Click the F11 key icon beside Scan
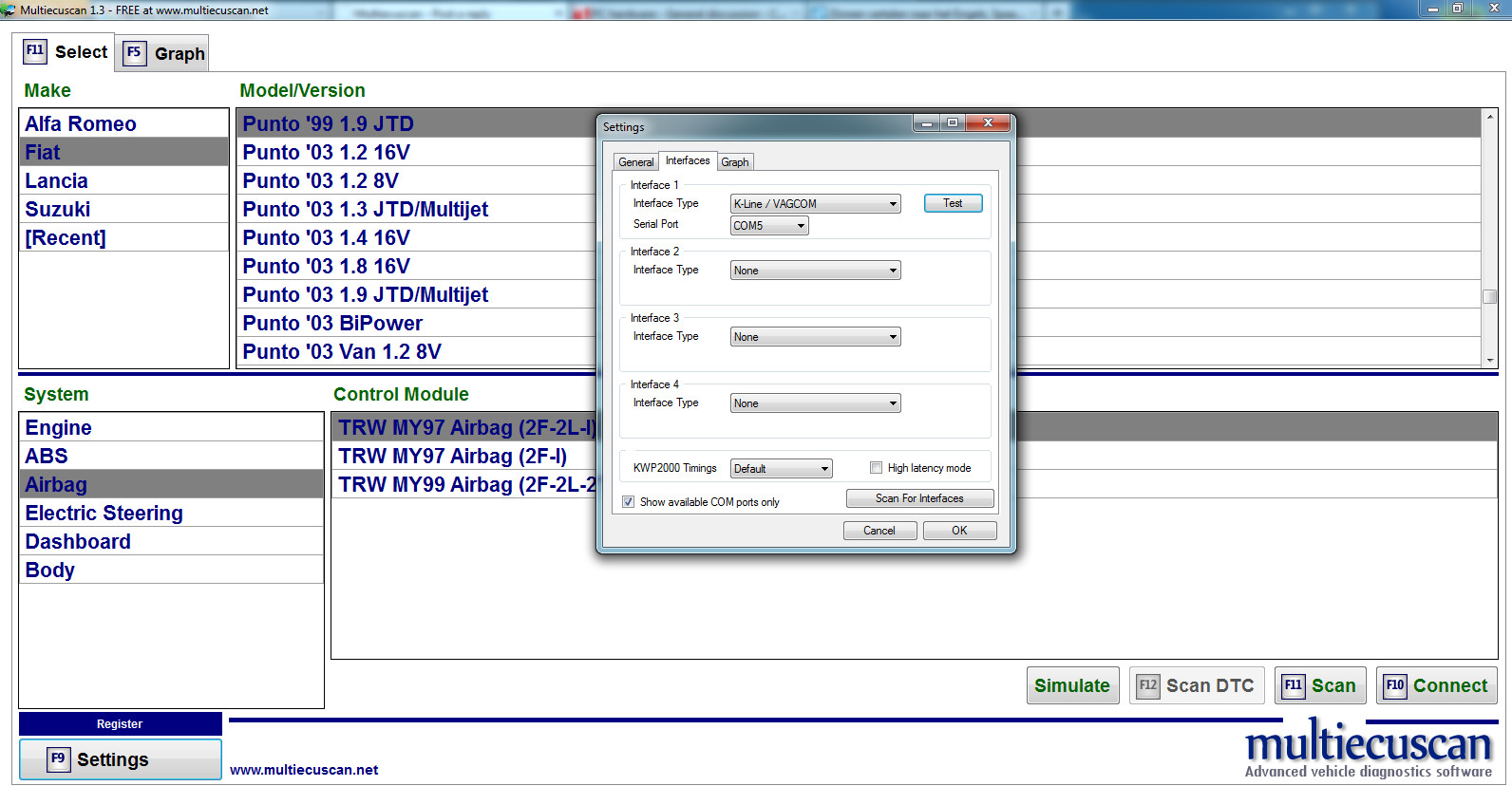 point(1294,685)
